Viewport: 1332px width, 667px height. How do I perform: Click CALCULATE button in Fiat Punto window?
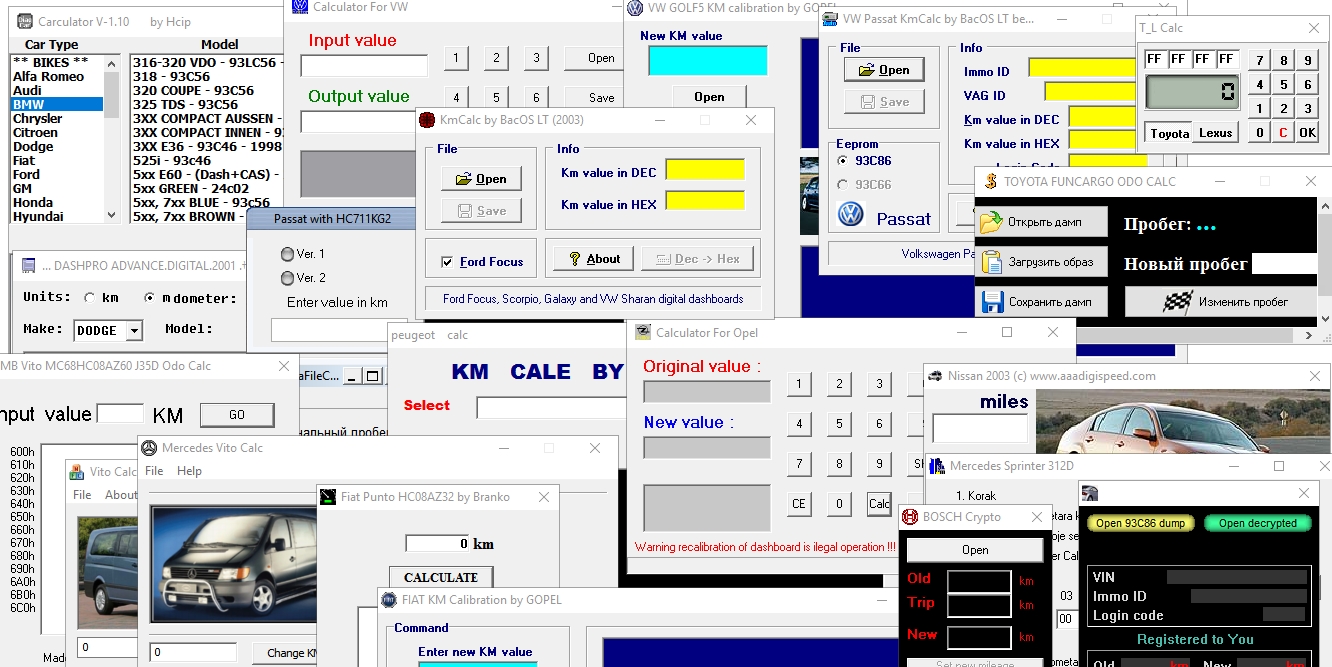pyautogui.click(x=441, y=577)
